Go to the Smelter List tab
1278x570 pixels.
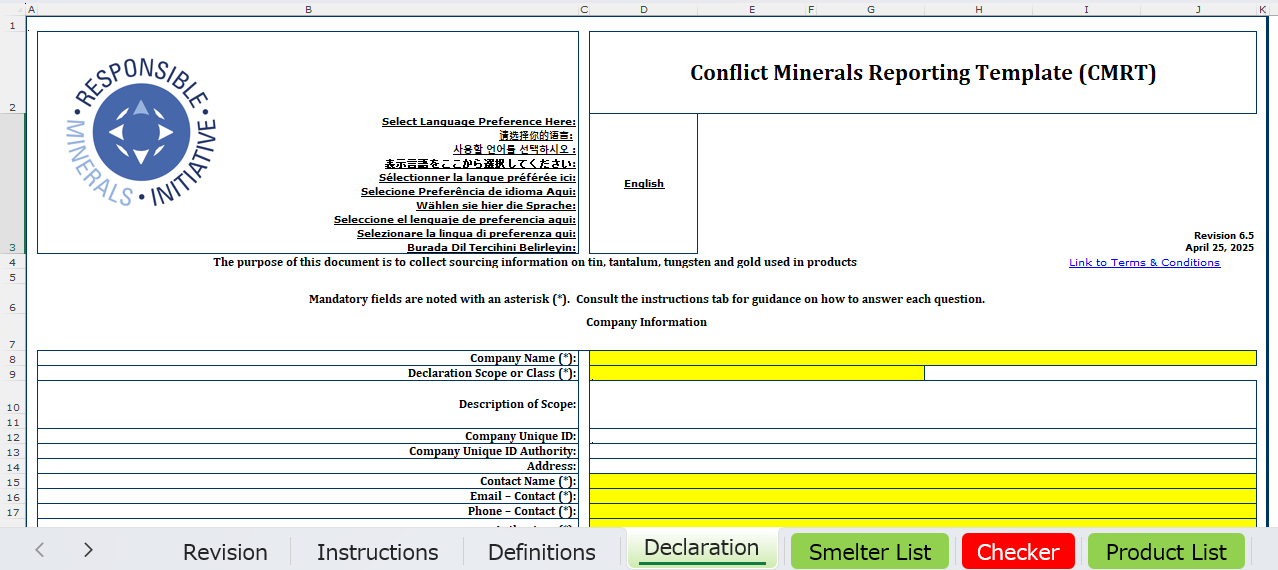[870, 552]
